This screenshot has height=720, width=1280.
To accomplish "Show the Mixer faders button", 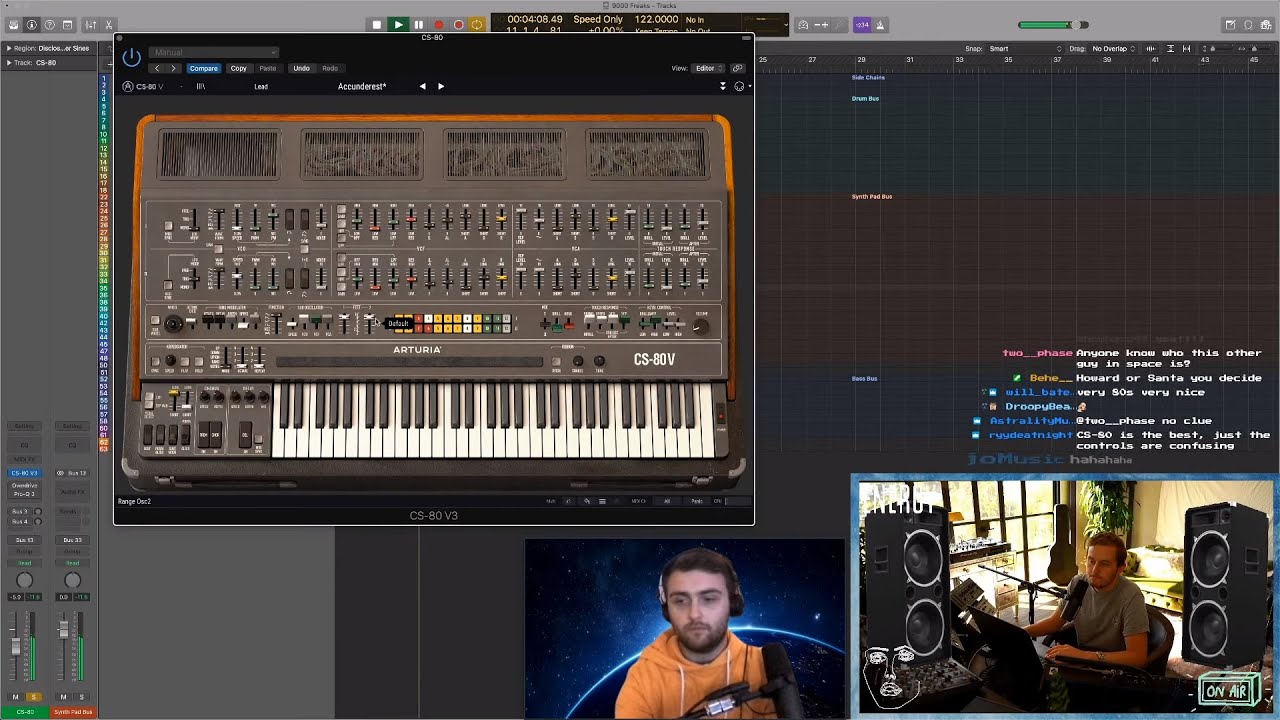I will pos(90,25).
